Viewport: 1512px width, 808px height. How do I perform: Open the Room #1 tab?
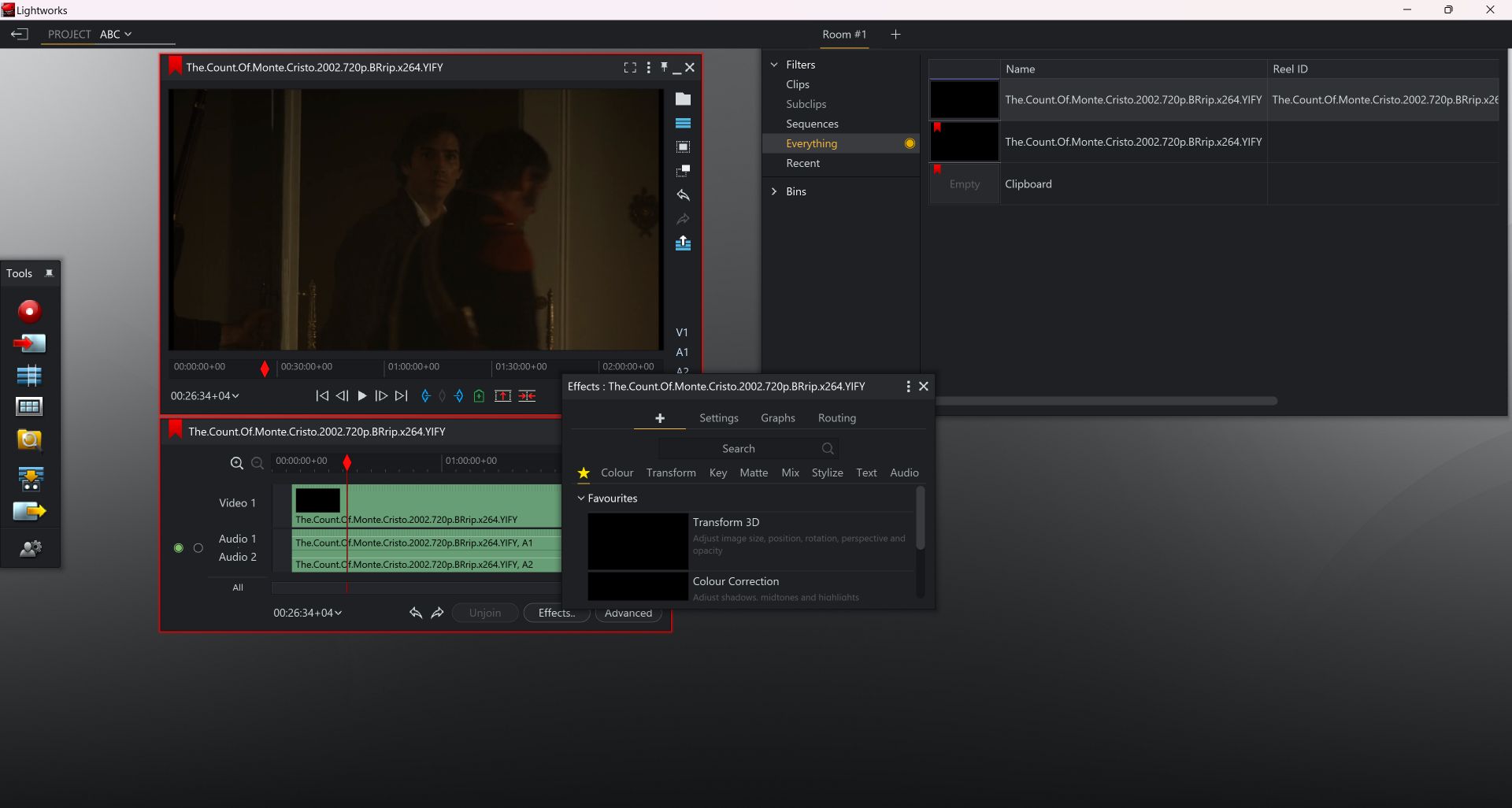[844, 35]
